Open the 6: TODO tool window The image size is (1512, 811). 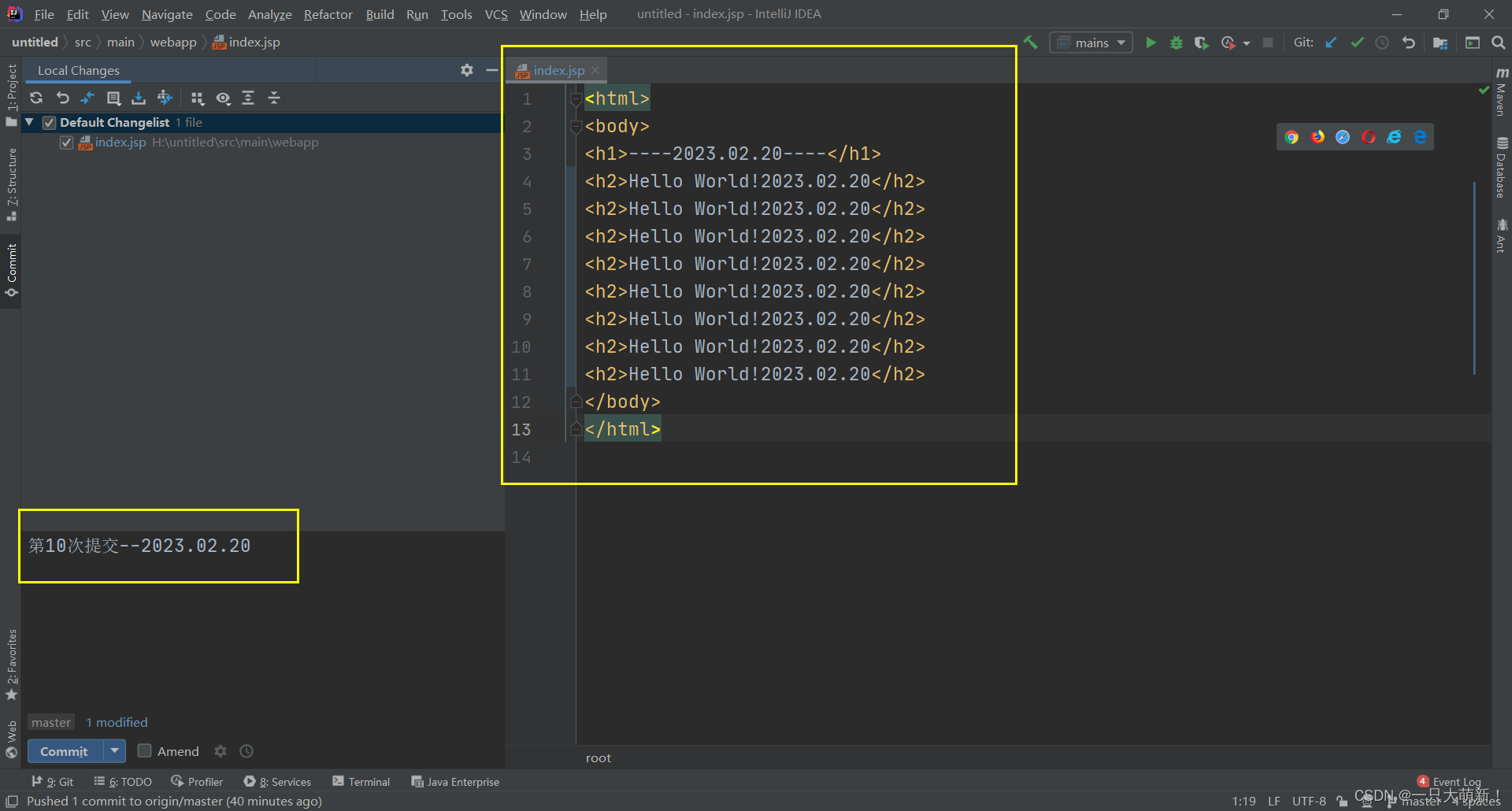coord(123,781)
